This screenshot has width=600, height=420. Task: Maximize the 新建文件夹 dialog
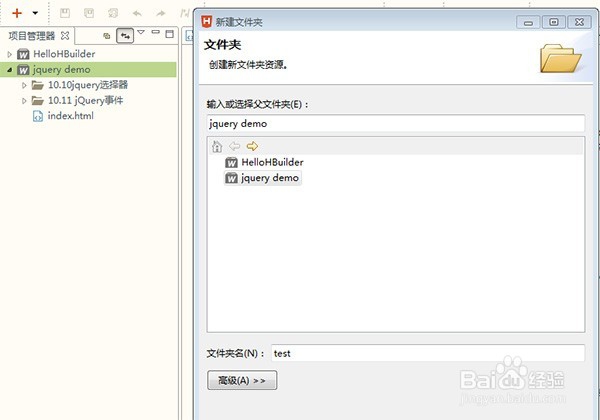coord(553,22)
